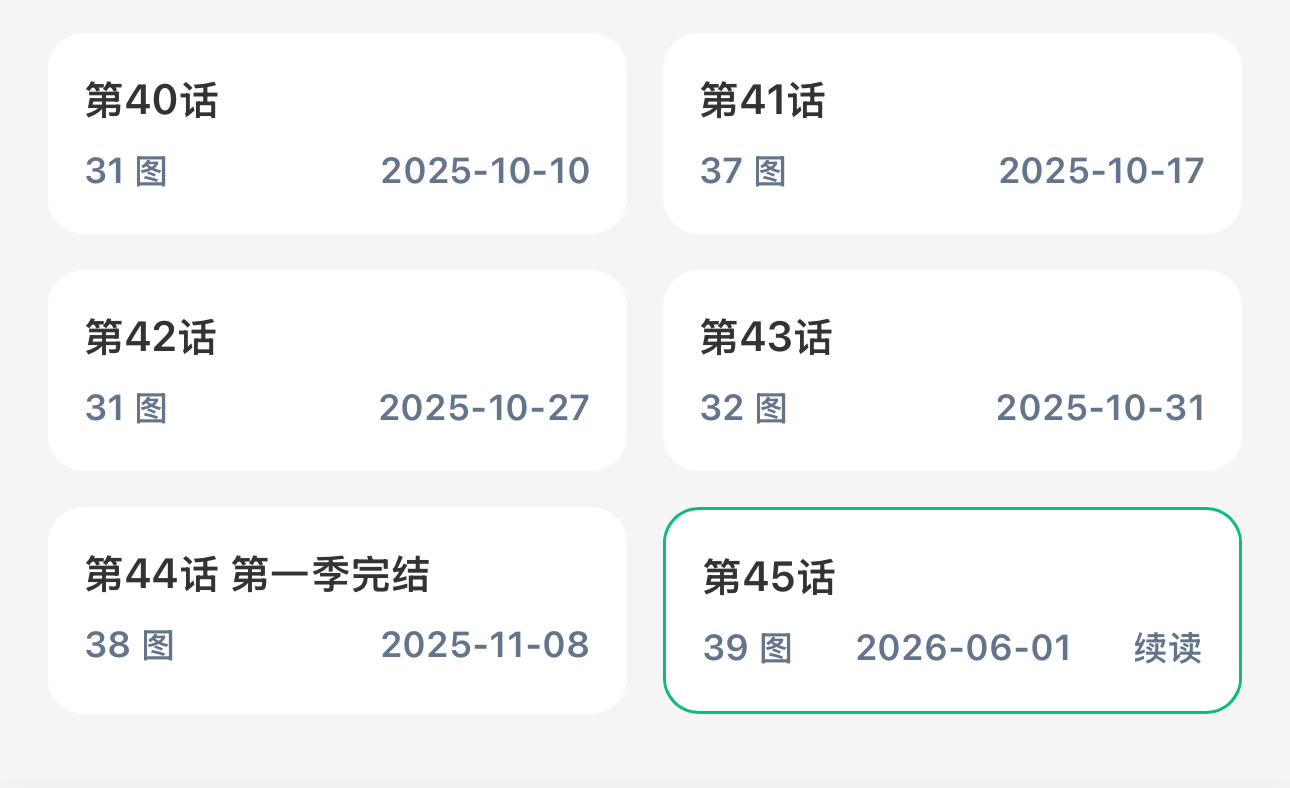Tap the 续读 continue reading link
The image size is (1290, 788).
[1167, 648]
